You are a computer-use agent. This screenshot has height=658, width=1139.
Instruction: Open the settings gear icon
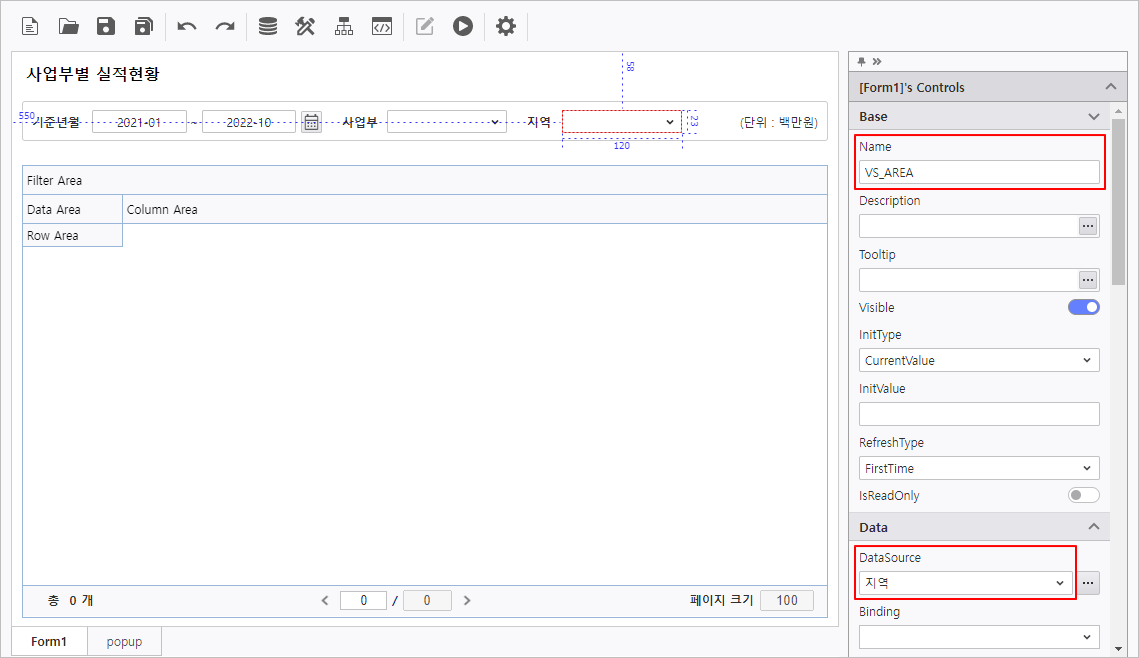point(506,27)
